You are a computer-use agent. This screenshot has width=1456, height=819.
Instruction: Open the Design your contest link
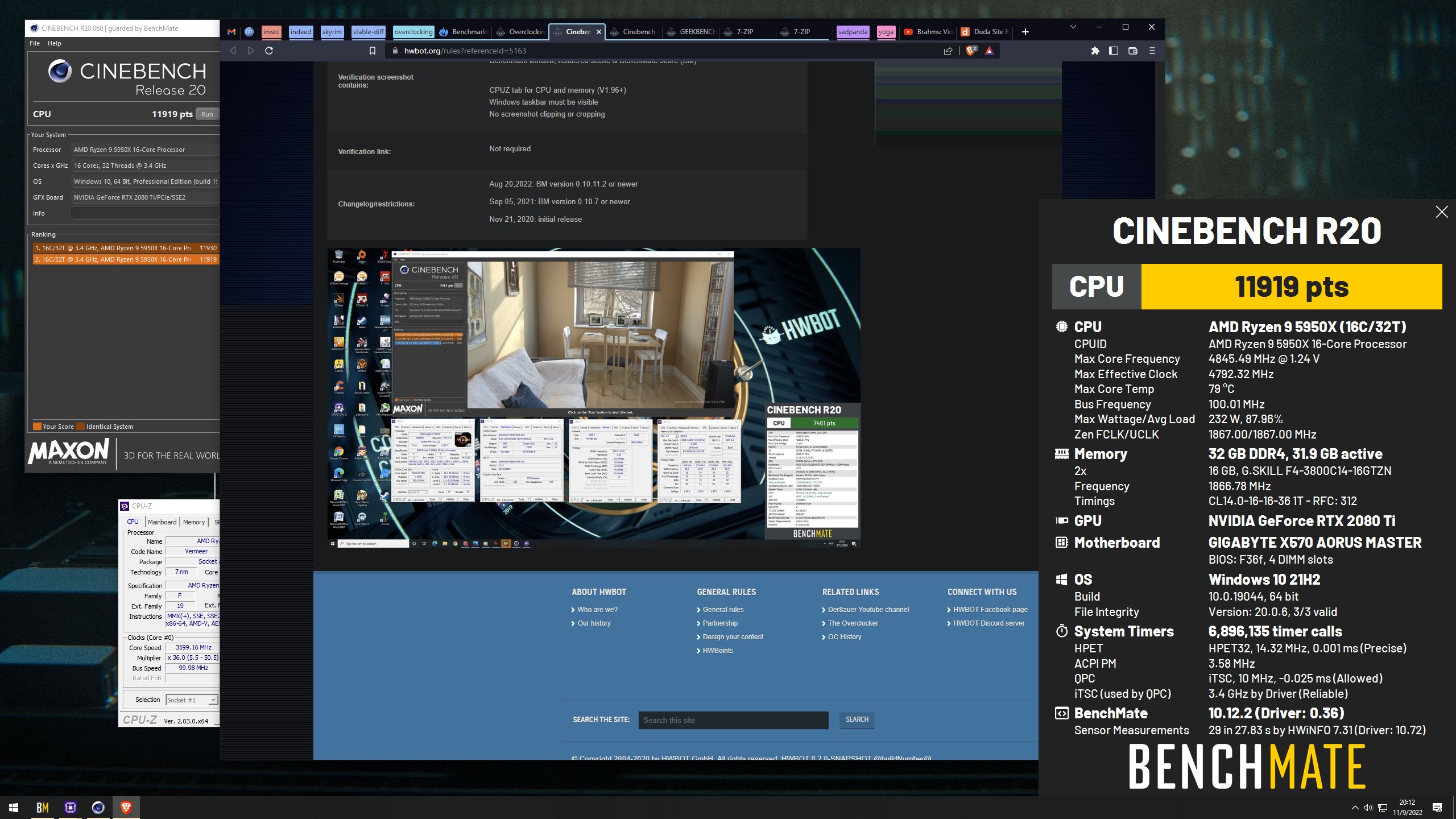(733, 637)
